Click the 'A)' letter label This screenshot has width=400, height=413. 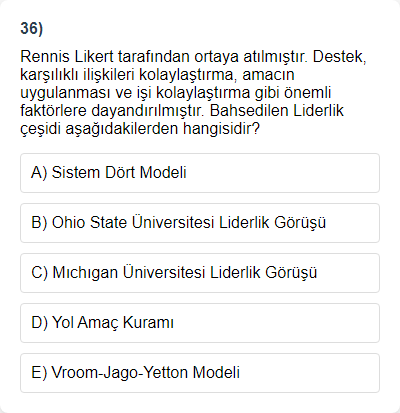(x=39, y=173)
